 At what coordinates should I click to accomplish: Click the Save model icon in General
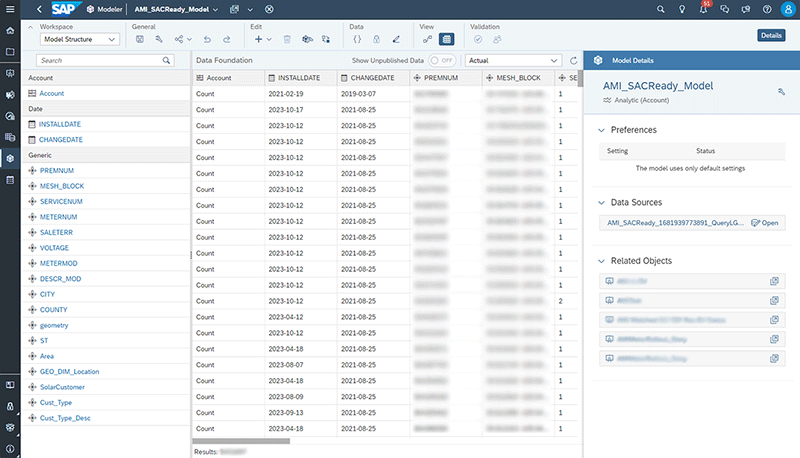tap(139, 39)
